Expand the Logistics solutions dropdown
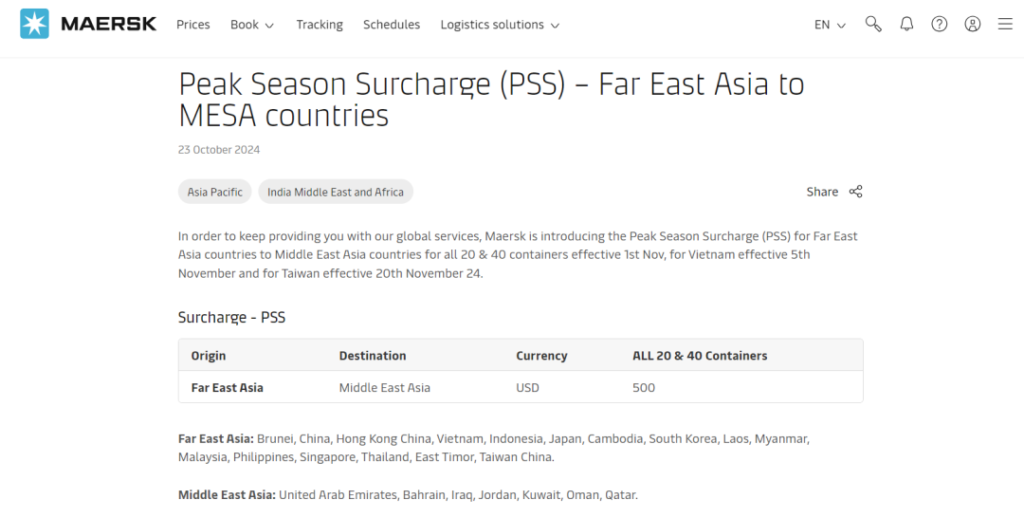Screen dimensions: 1024x518 tap(500, 25)
